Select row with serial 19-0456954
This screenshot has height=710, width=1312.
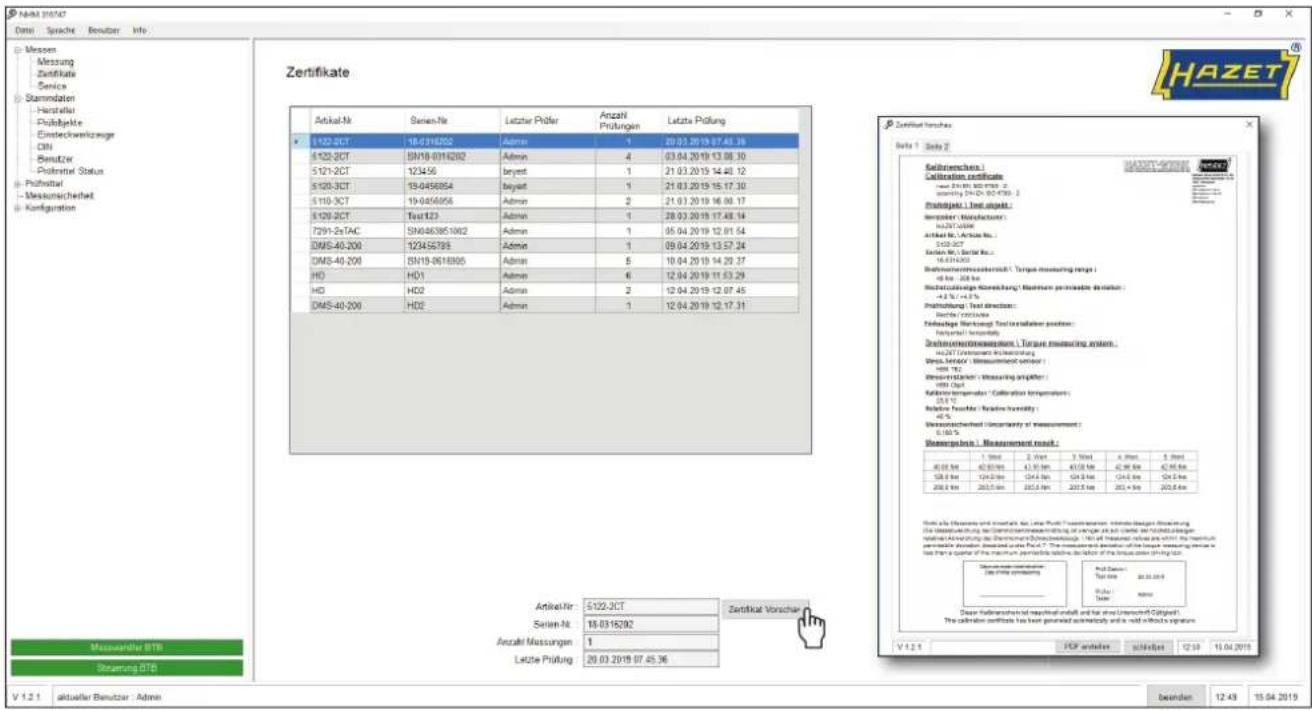click(545, 186)
